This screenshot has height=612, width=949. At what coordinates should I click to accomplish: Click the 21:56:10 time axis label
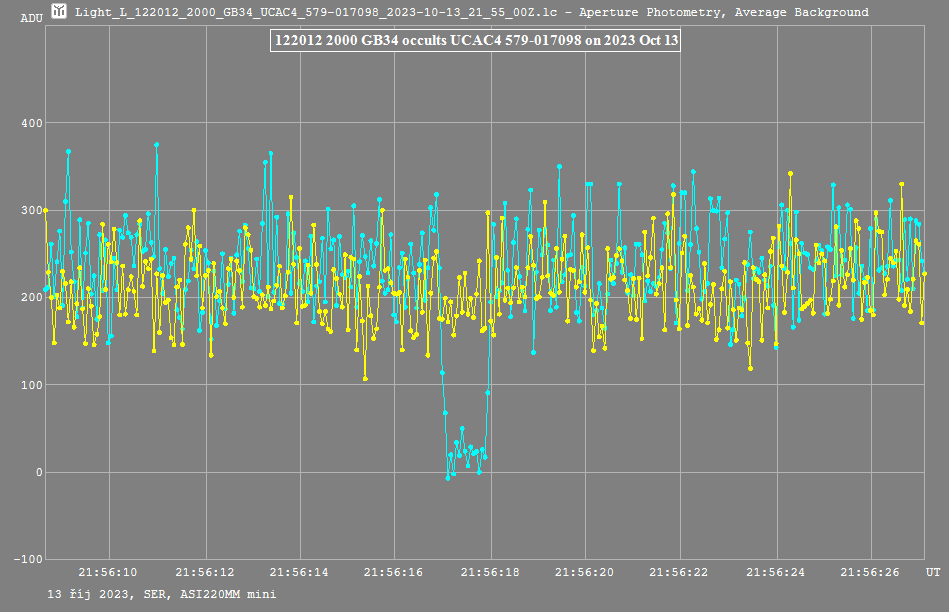click(111, 573)
